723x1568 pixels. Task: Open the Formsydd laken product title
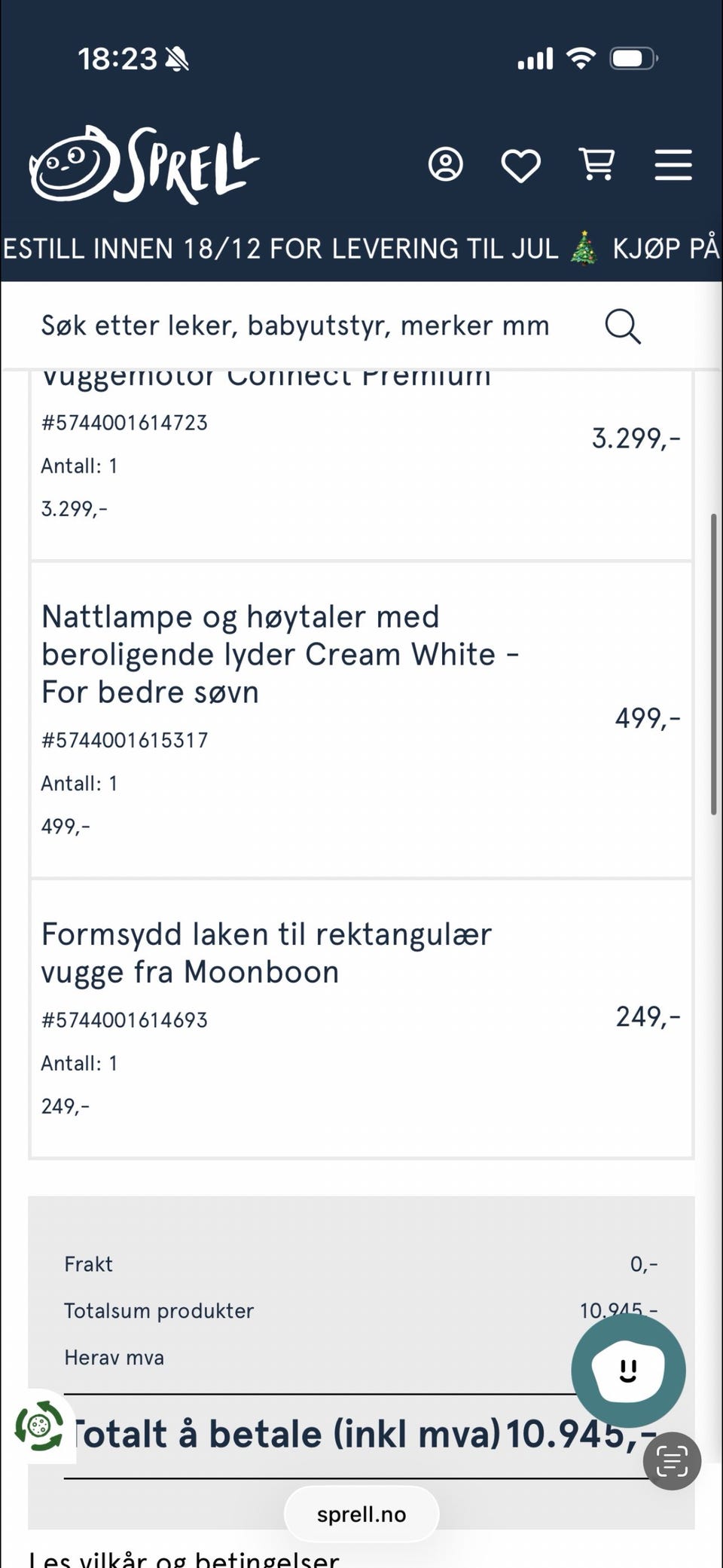click(x=266, y=953)
